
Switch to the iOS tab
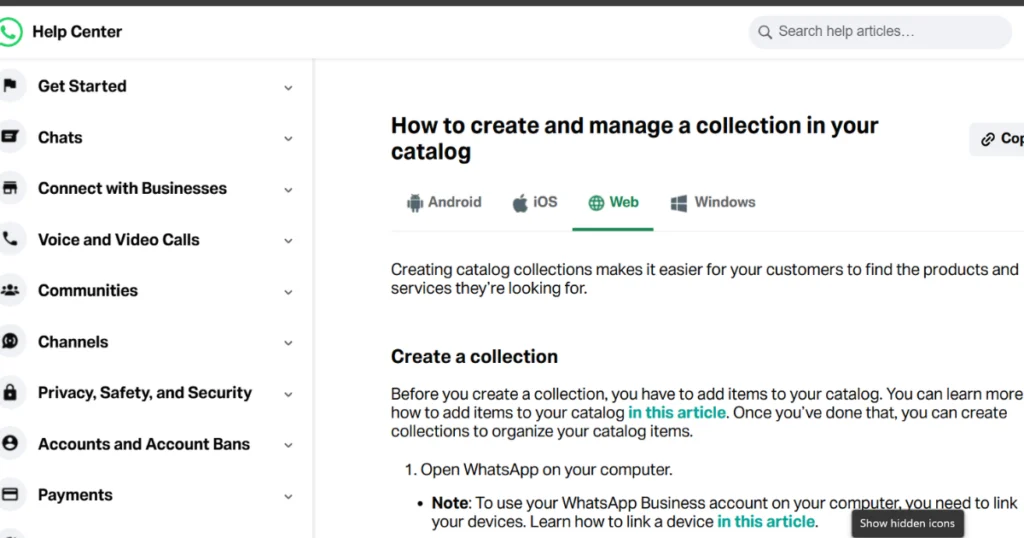(535, 202)
